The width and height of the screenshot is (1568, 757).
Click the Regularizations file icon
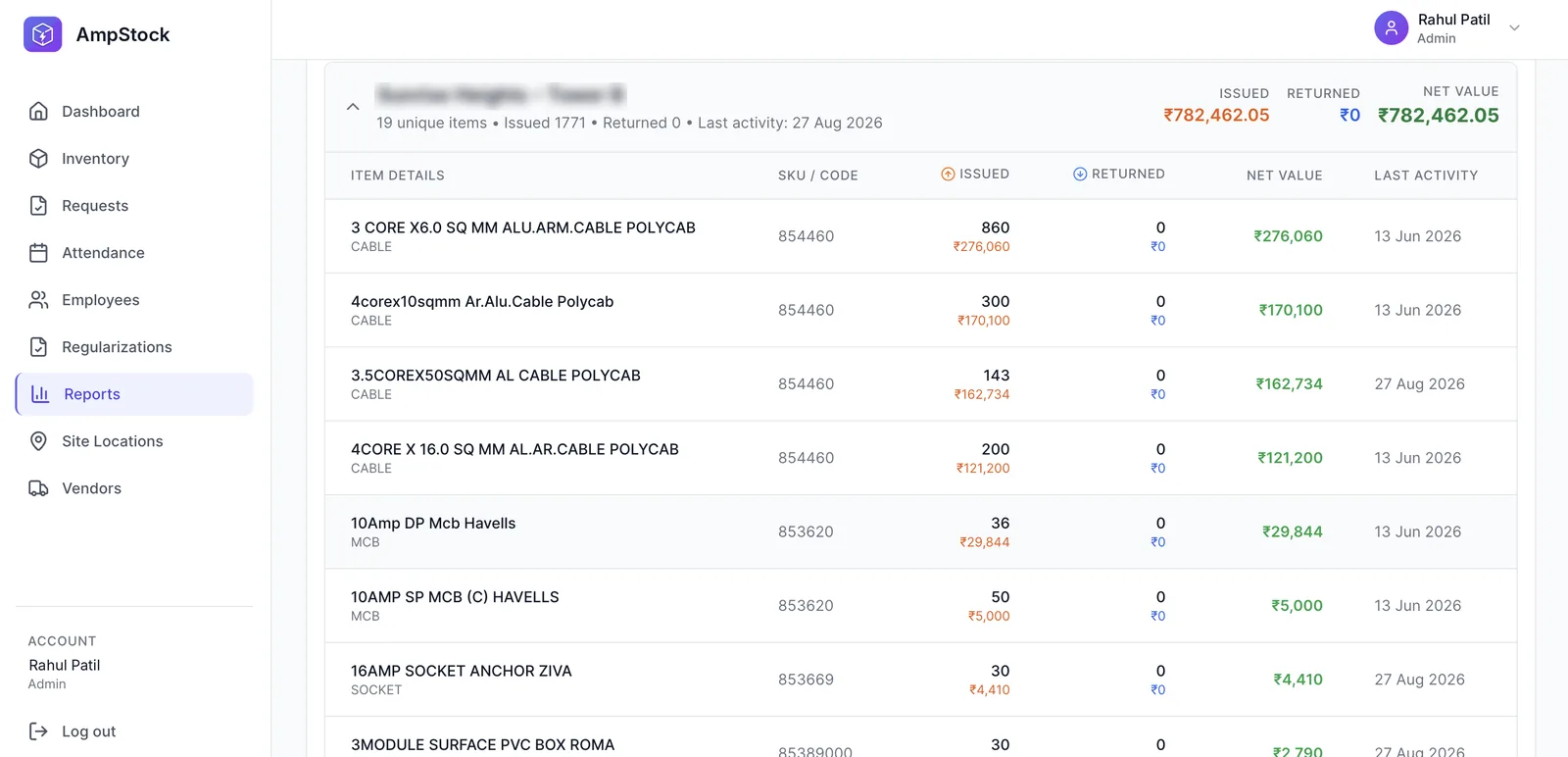[38, 347]
